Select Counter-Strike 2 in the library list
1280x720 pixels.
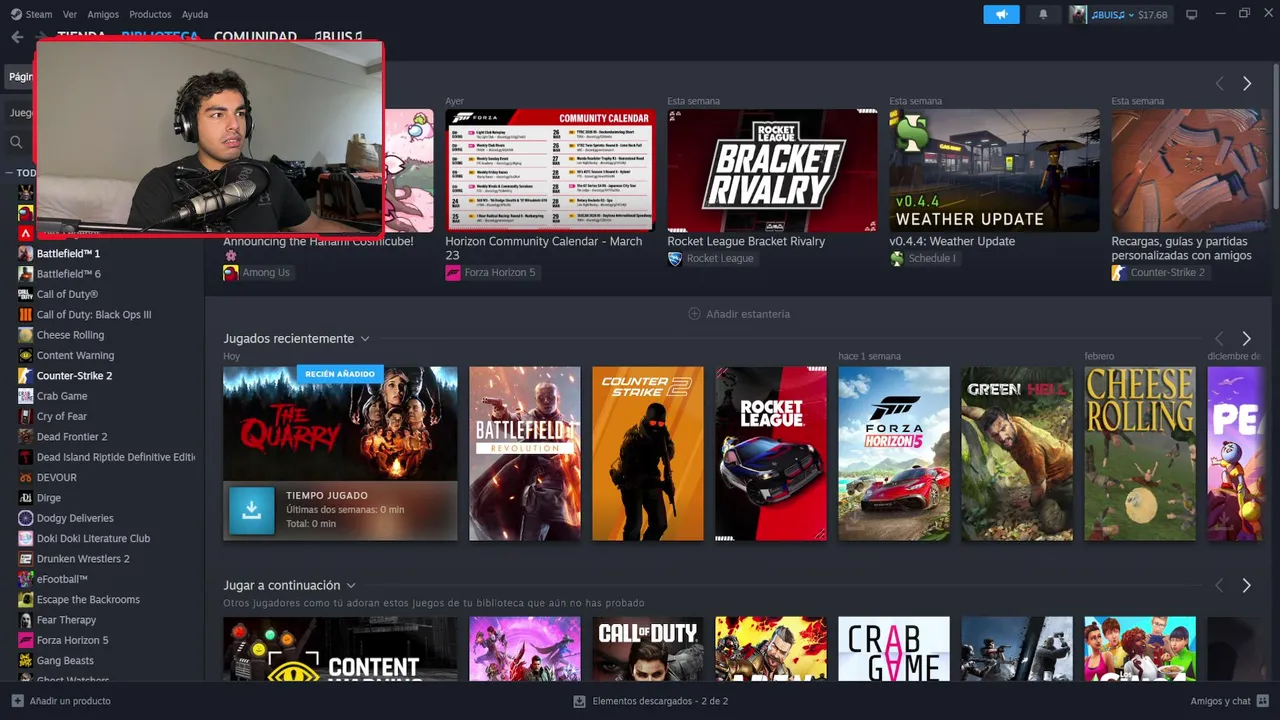tap(74, 376)
